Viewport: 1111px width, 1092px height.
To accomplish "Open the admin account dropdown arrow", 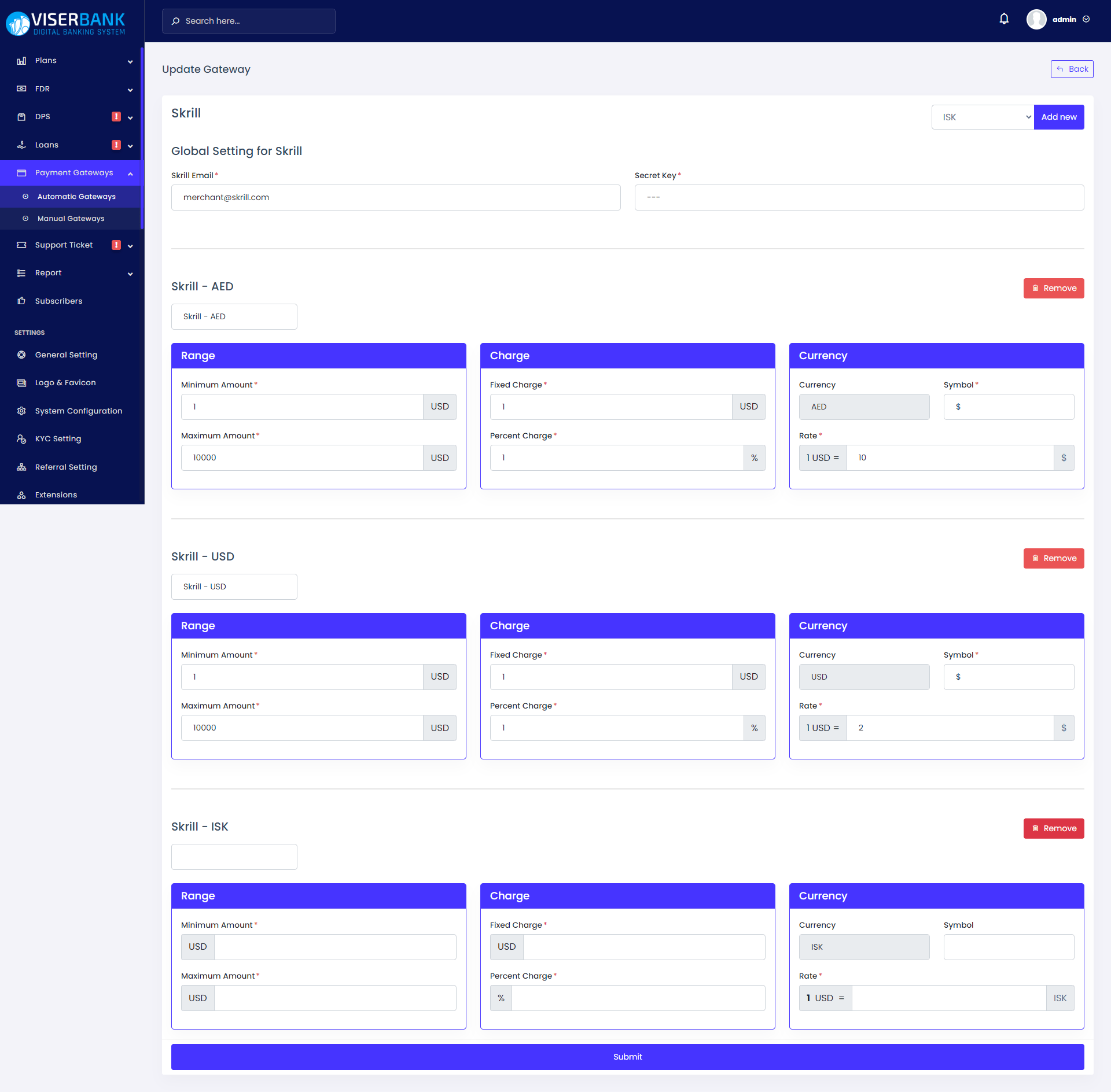I will 1086,19.
